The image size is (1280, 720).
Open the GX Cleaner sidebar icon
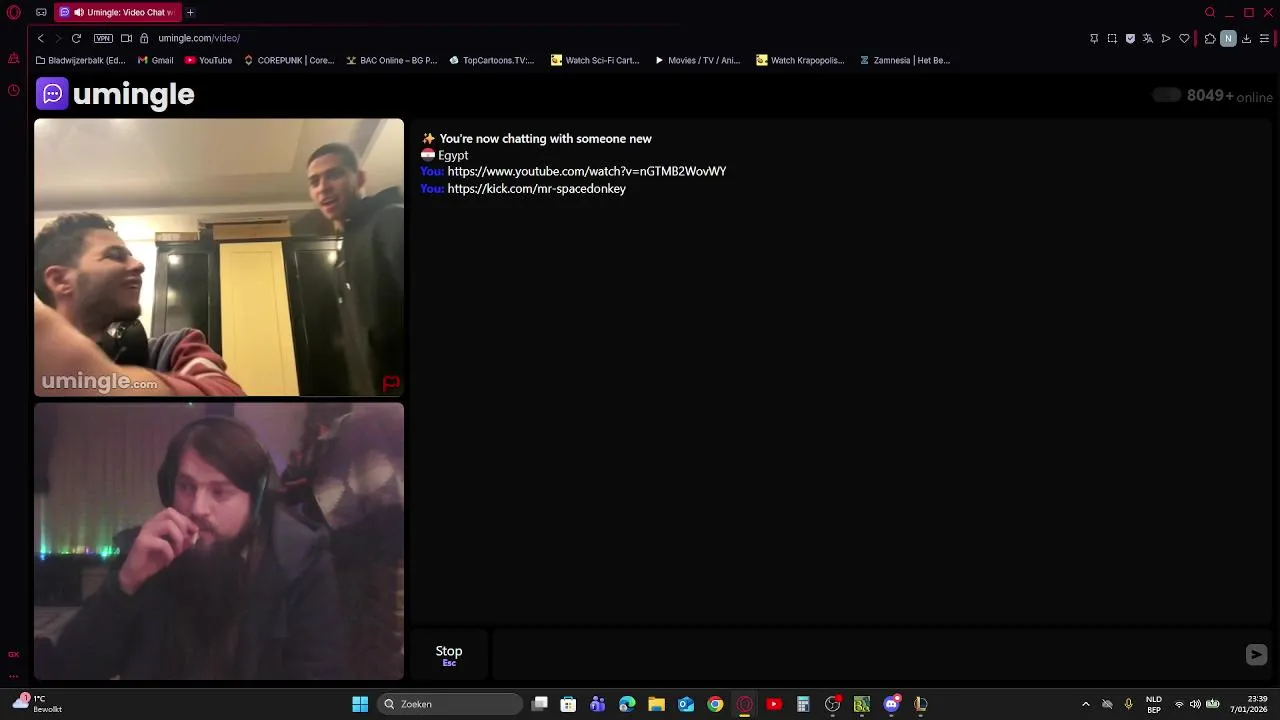tap(14, 59)
